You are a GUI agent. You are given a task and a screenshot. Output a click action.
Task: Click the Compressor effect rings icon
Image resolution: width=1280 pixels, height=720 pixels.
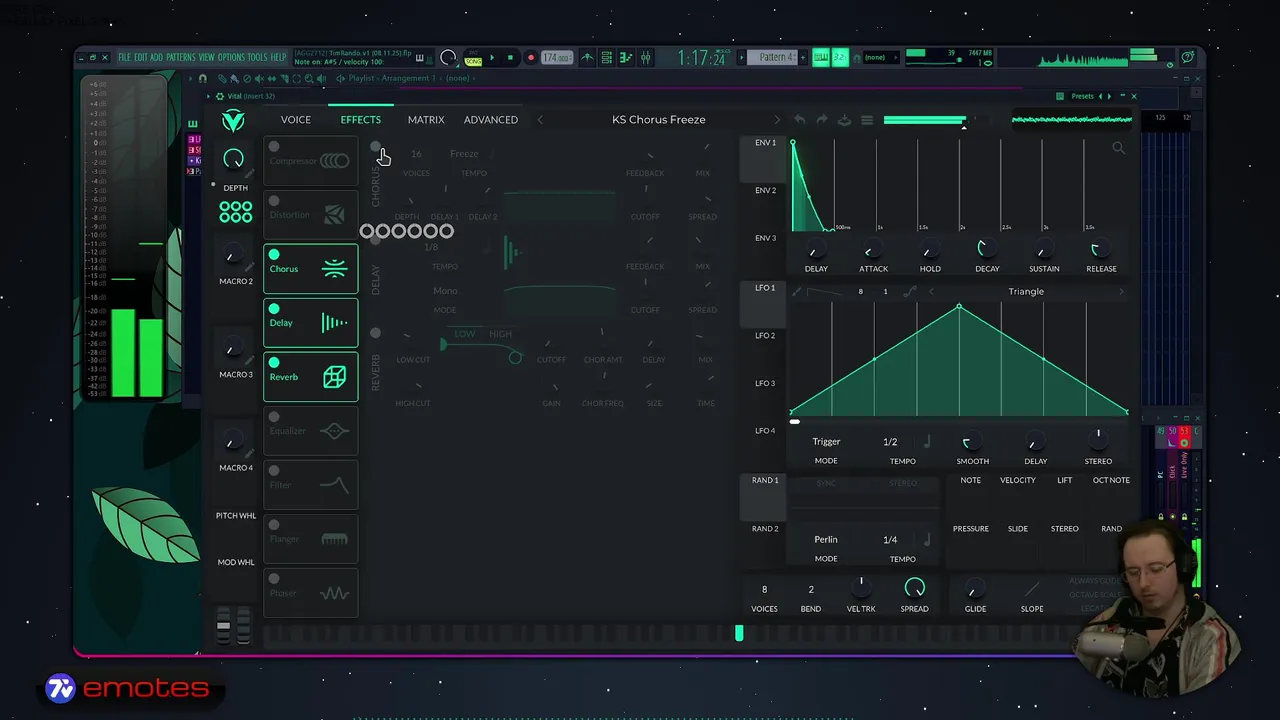pyautogui.click(x=335, y=160)
